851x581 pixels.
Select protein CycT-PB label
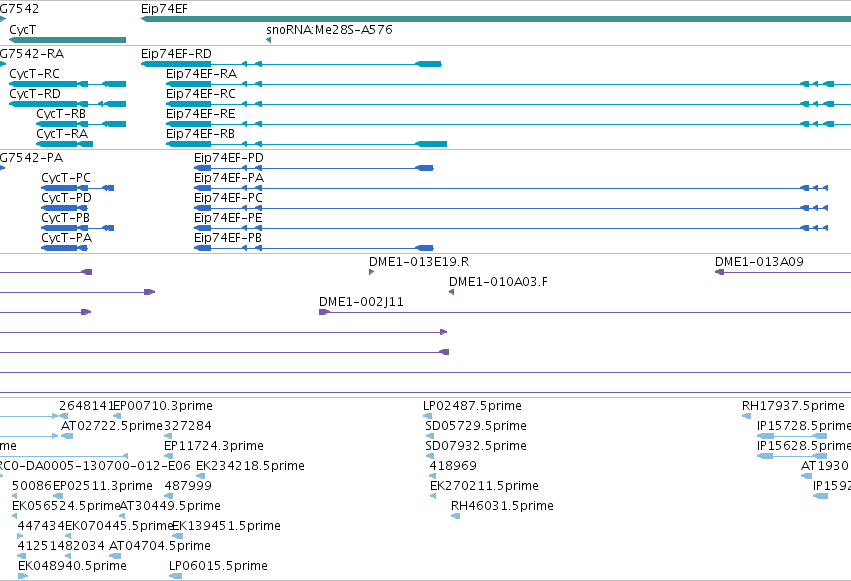coord(65,218)
